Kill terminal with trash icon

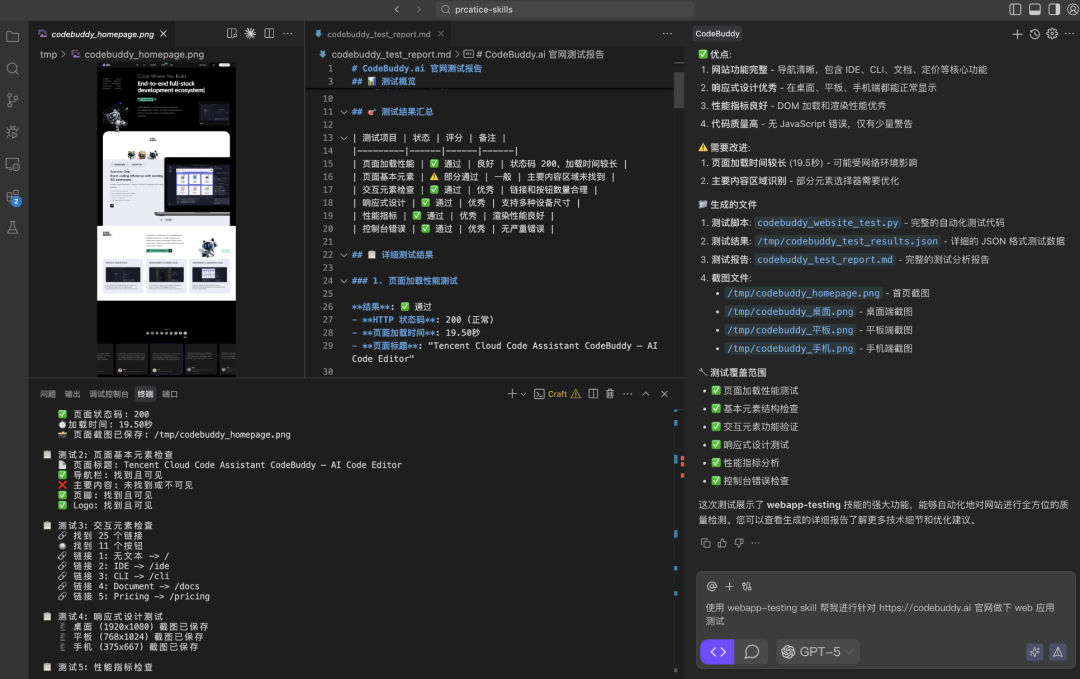(610, 394)
